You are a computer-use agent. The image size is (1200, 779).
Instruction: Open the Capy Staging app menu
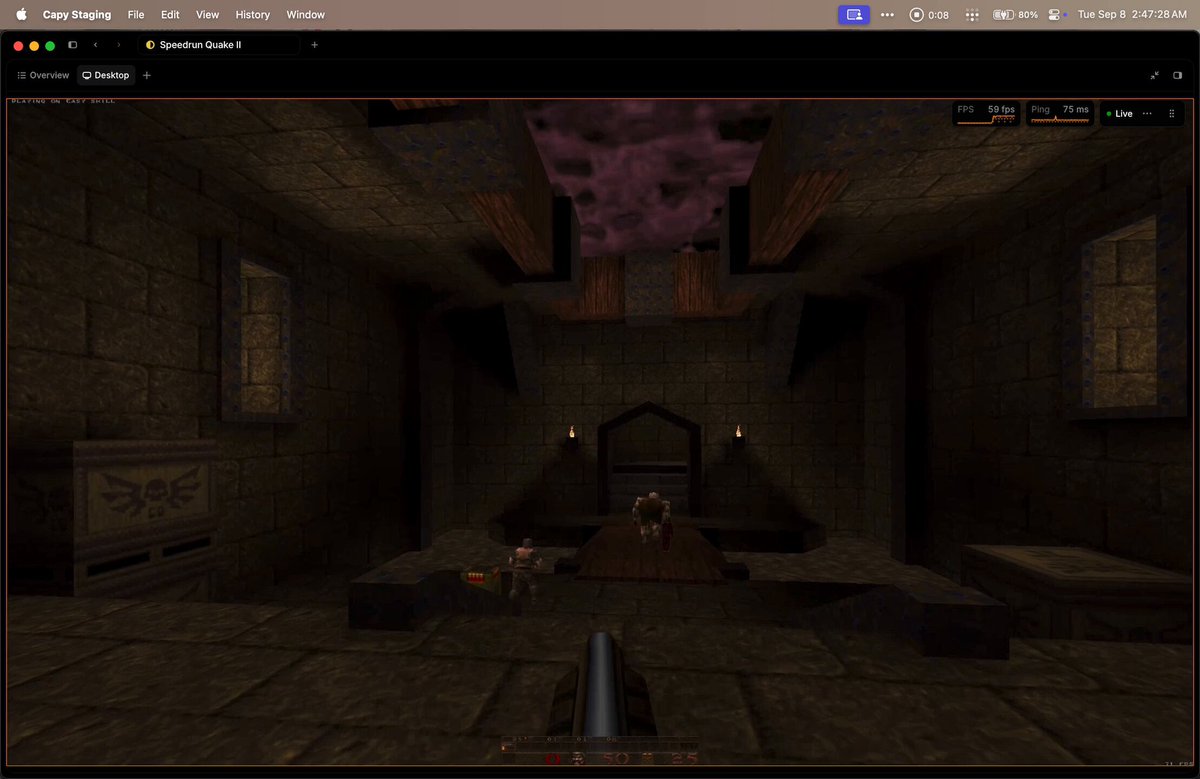click(x=77, y=15)
